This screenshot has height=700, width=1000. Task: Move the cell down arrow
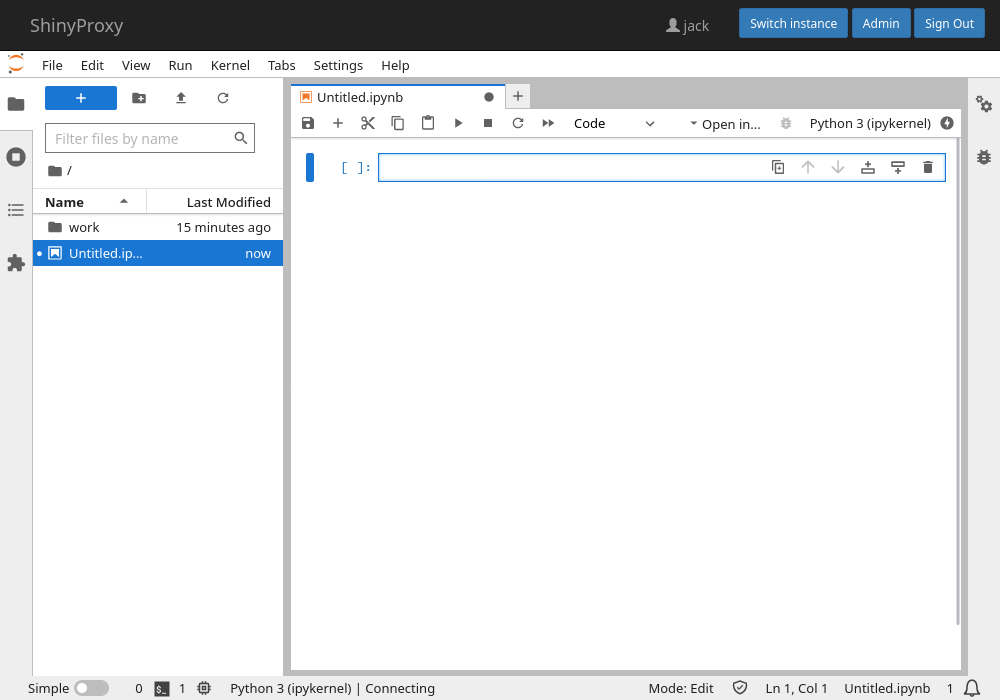coord(838,167)
